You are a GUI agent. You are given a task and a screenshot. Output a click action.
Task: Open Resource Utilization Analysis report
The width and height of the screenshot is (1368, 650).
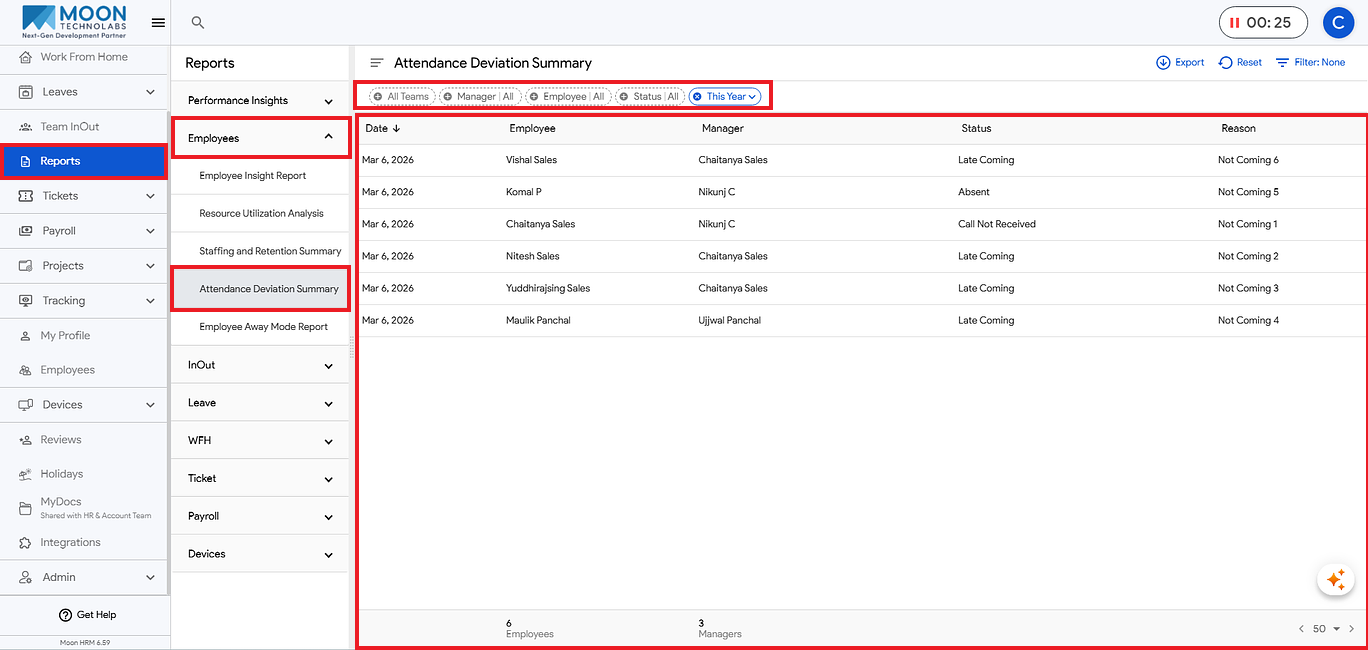tap(260, 214)
